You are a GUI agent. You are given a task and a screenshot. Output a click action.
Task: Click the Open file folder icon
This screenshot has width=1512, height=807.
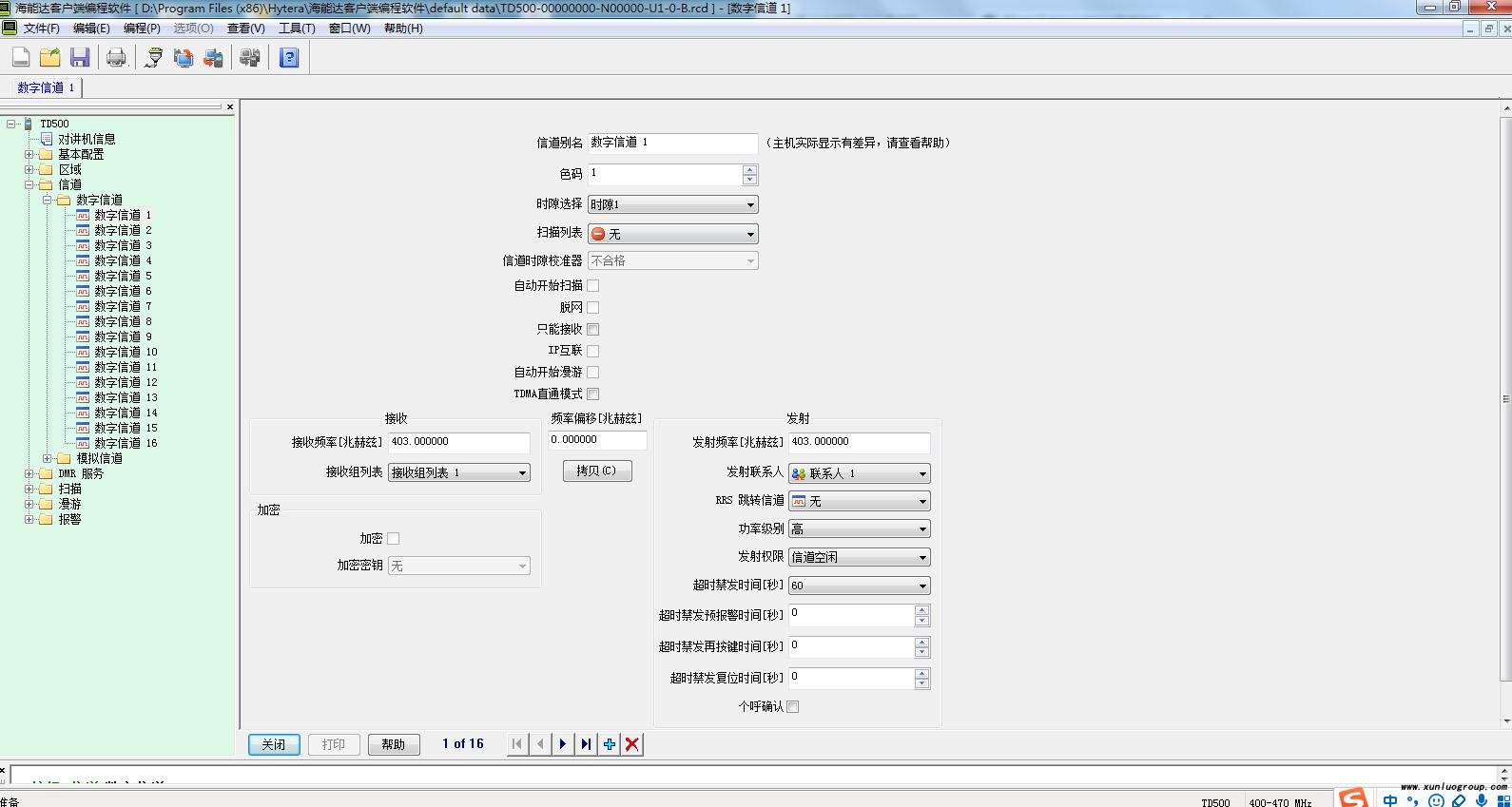pos(50,58)
